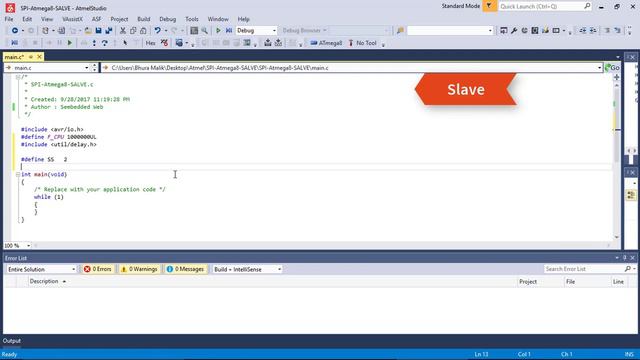The height and width of the screenshot is (360, 640).
Task: Sort by the File column header
Action: [x=570, y=282]
